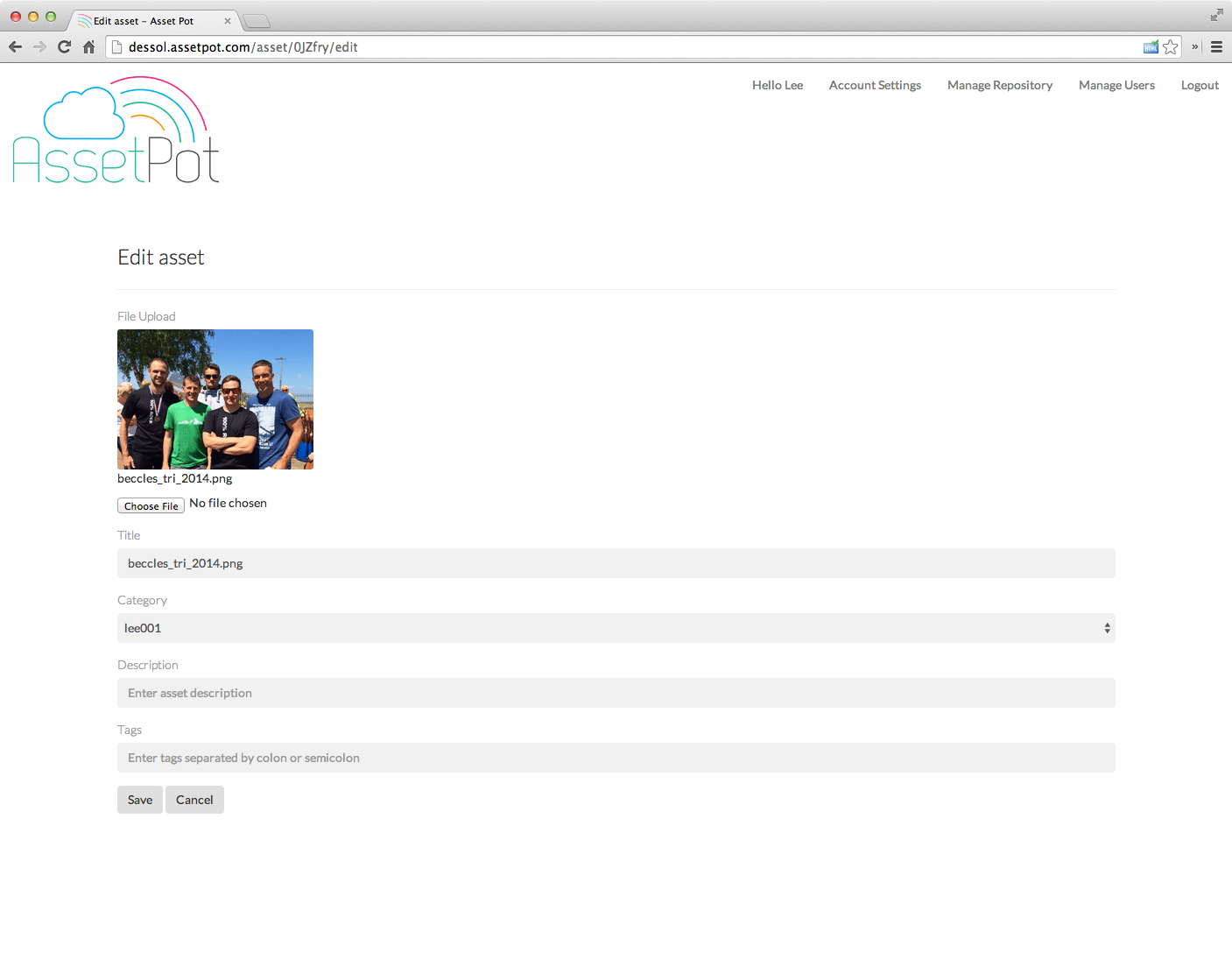Click the blue extension icon in address bar
The height and width of the screenshot is (974, 1232).
[x=1151, y=47]
